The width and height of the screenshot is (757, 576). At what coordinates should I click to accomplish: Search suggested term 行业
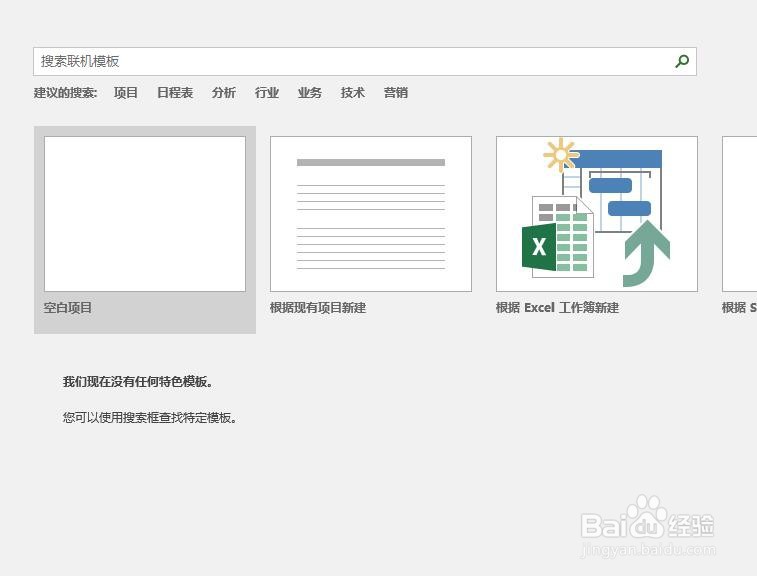pos(267,92)
